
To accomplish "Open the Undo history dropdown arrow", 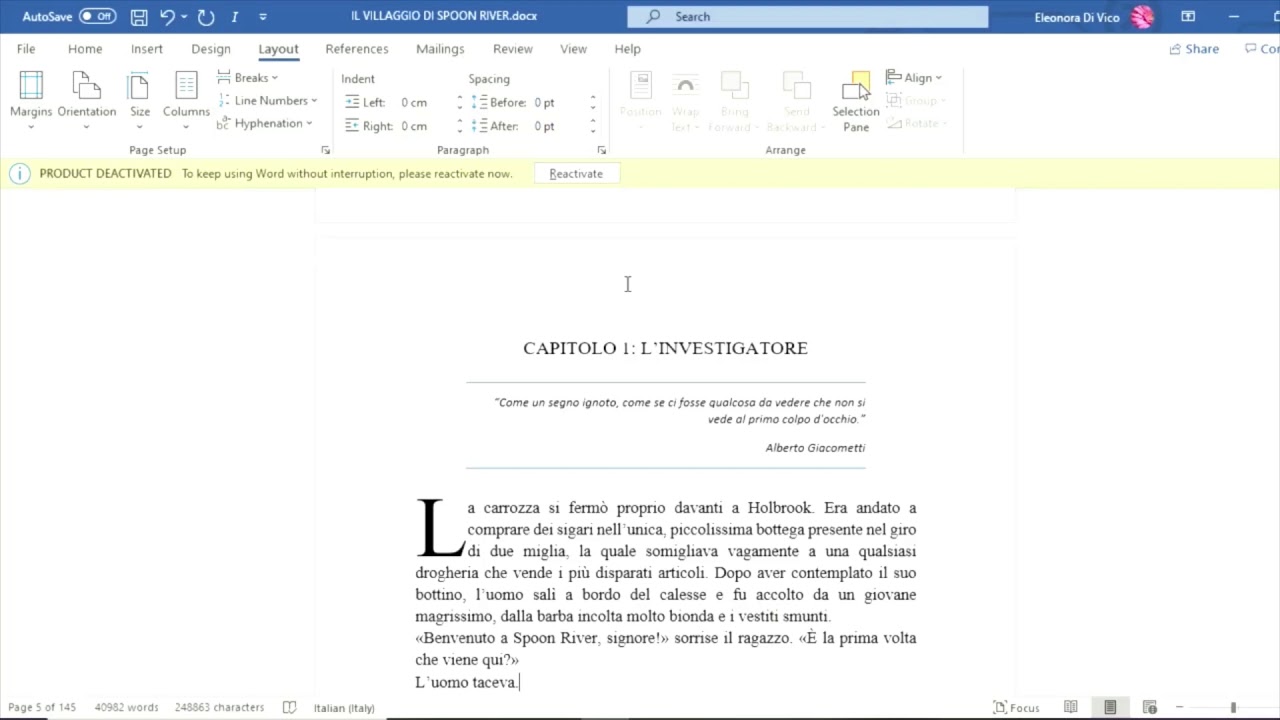I will point(184,17).
